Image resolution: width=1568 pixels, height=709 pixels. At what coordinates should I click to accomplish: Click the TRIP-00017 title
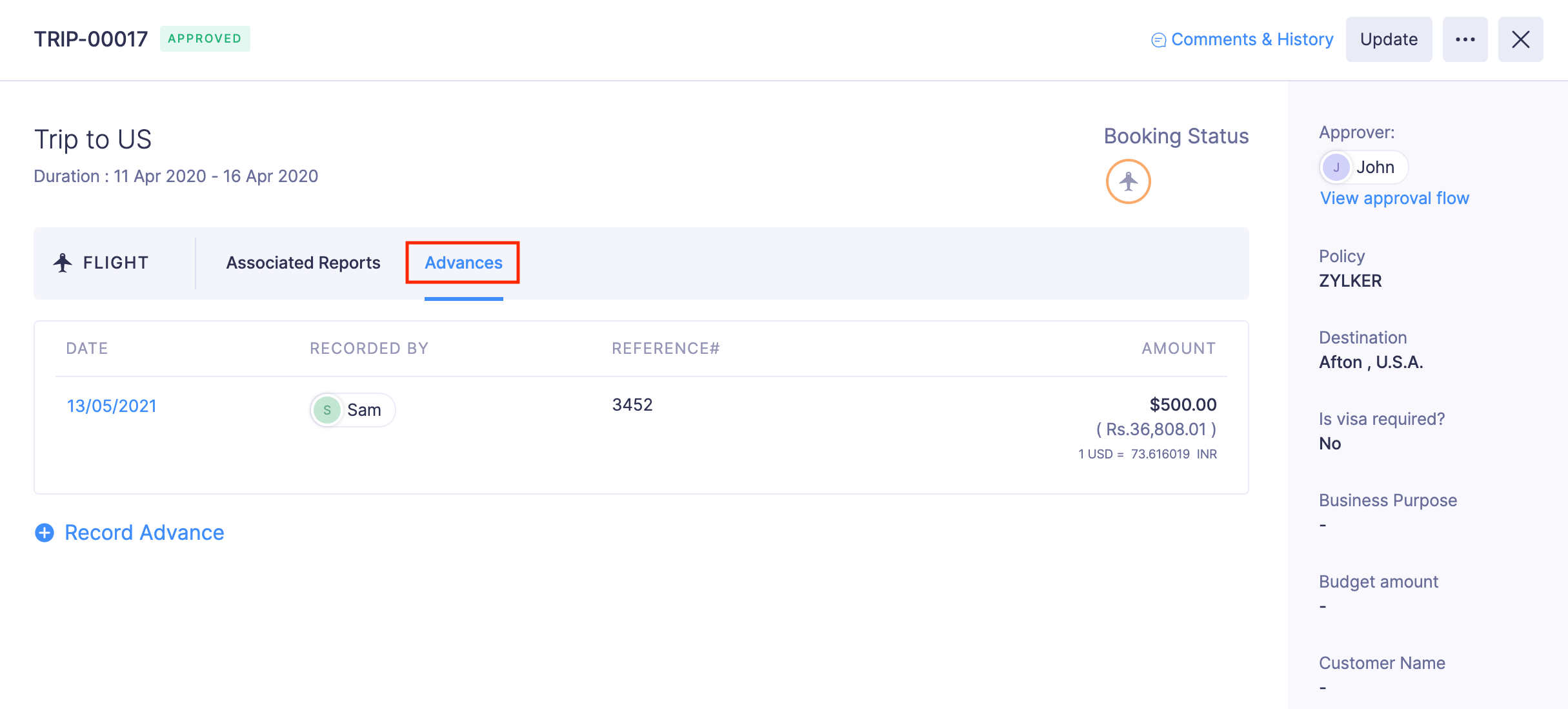(91, 39)
